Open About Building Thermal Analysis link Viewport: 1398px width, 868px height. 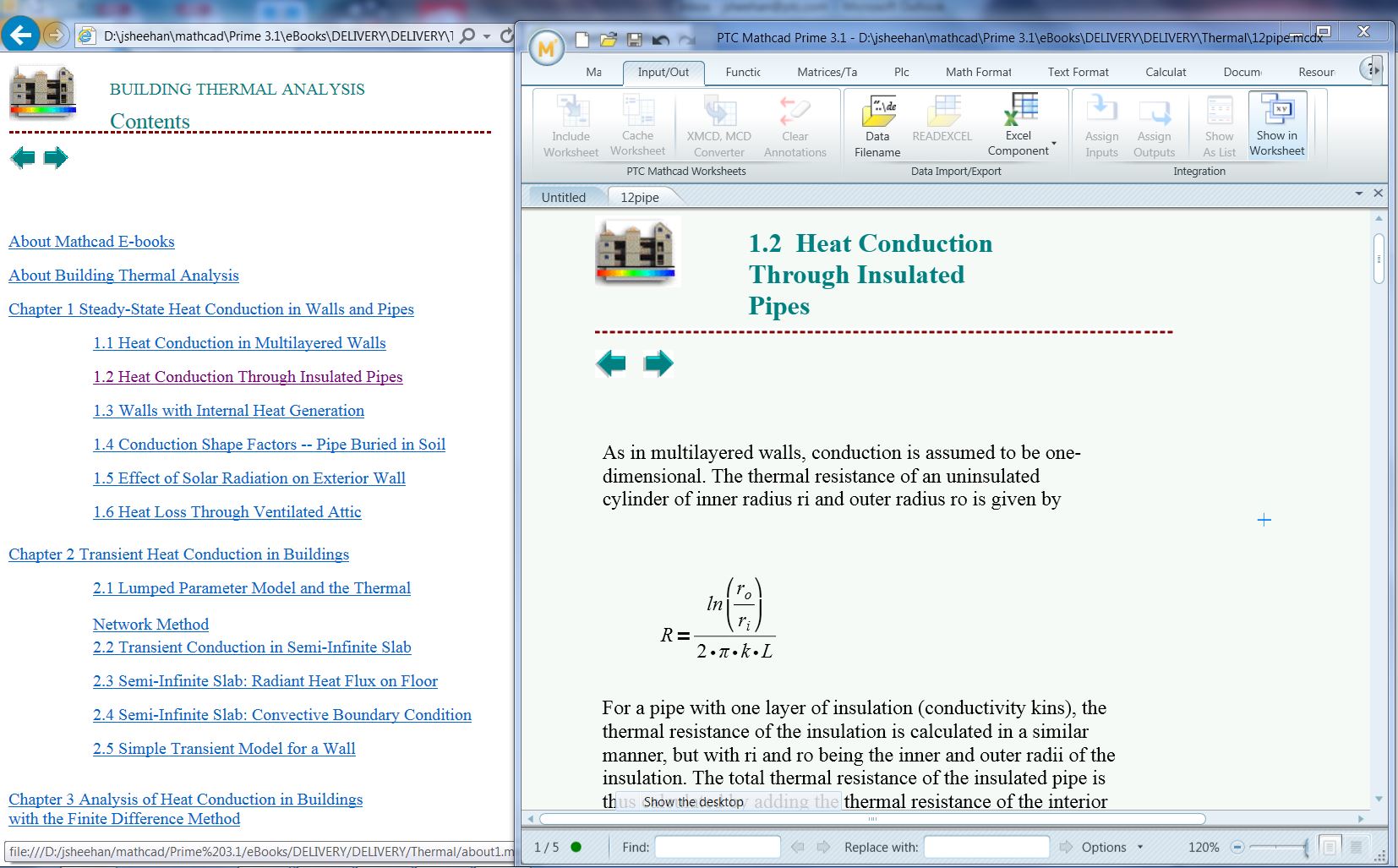coord(123,275)
